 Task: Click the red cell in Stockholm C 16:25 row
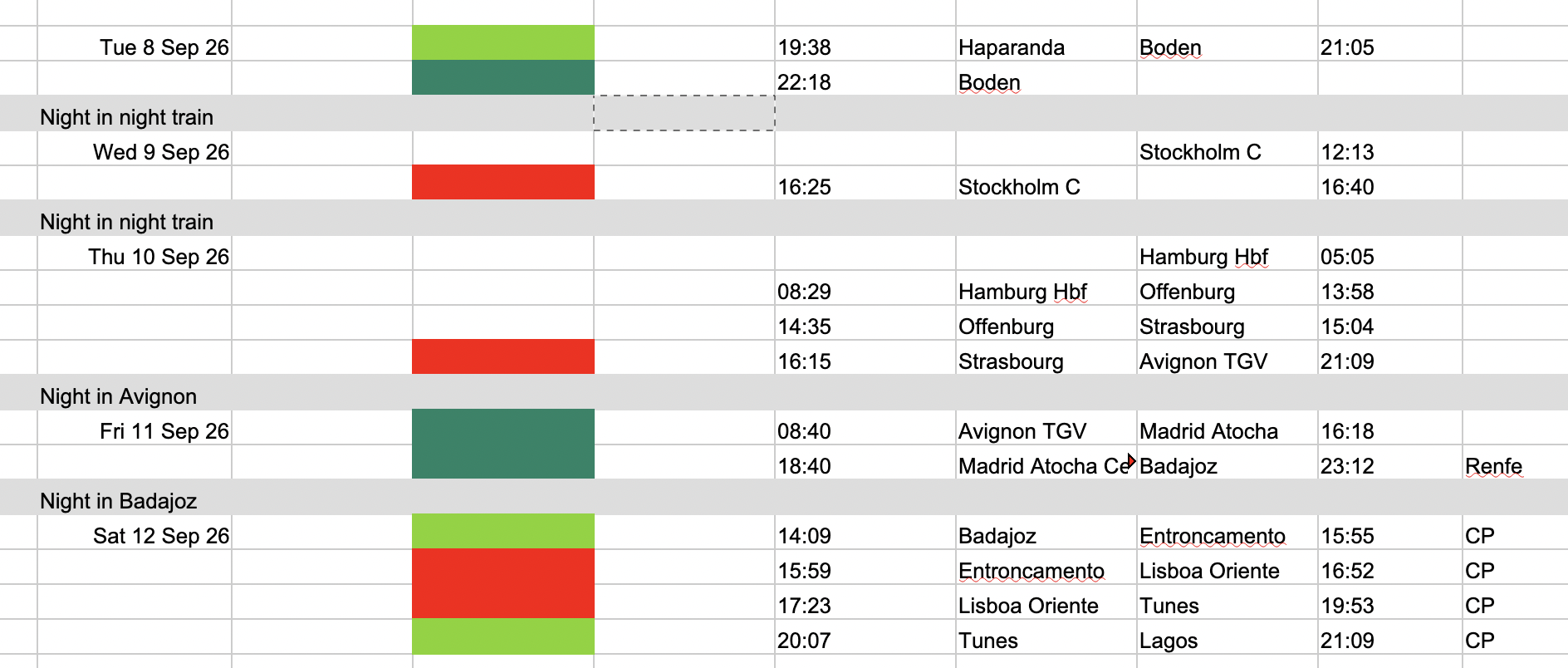click(503, 182)
